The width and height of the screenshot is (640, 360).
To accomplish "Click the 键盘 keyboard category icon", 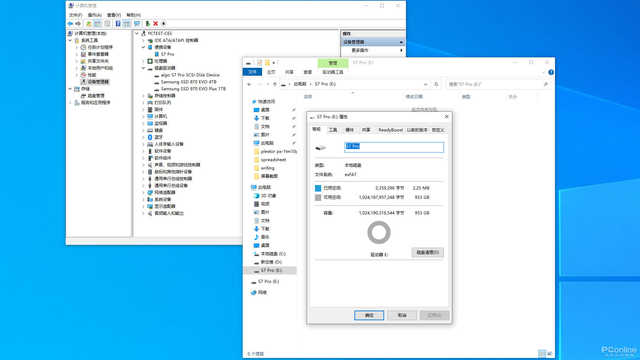I will (150, 130).
